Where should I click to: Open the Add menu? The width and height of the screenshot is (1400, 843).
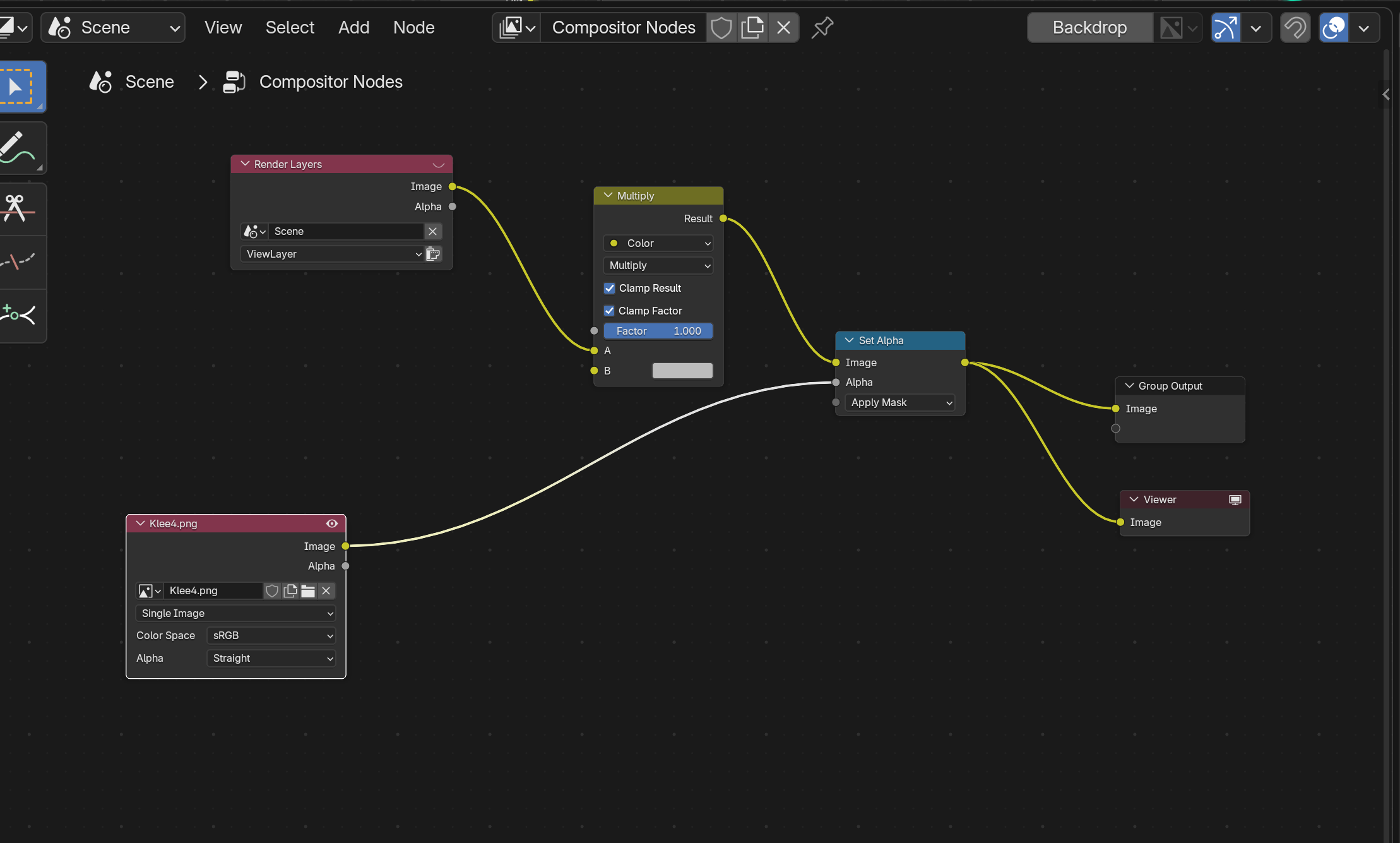pos(353,28)
